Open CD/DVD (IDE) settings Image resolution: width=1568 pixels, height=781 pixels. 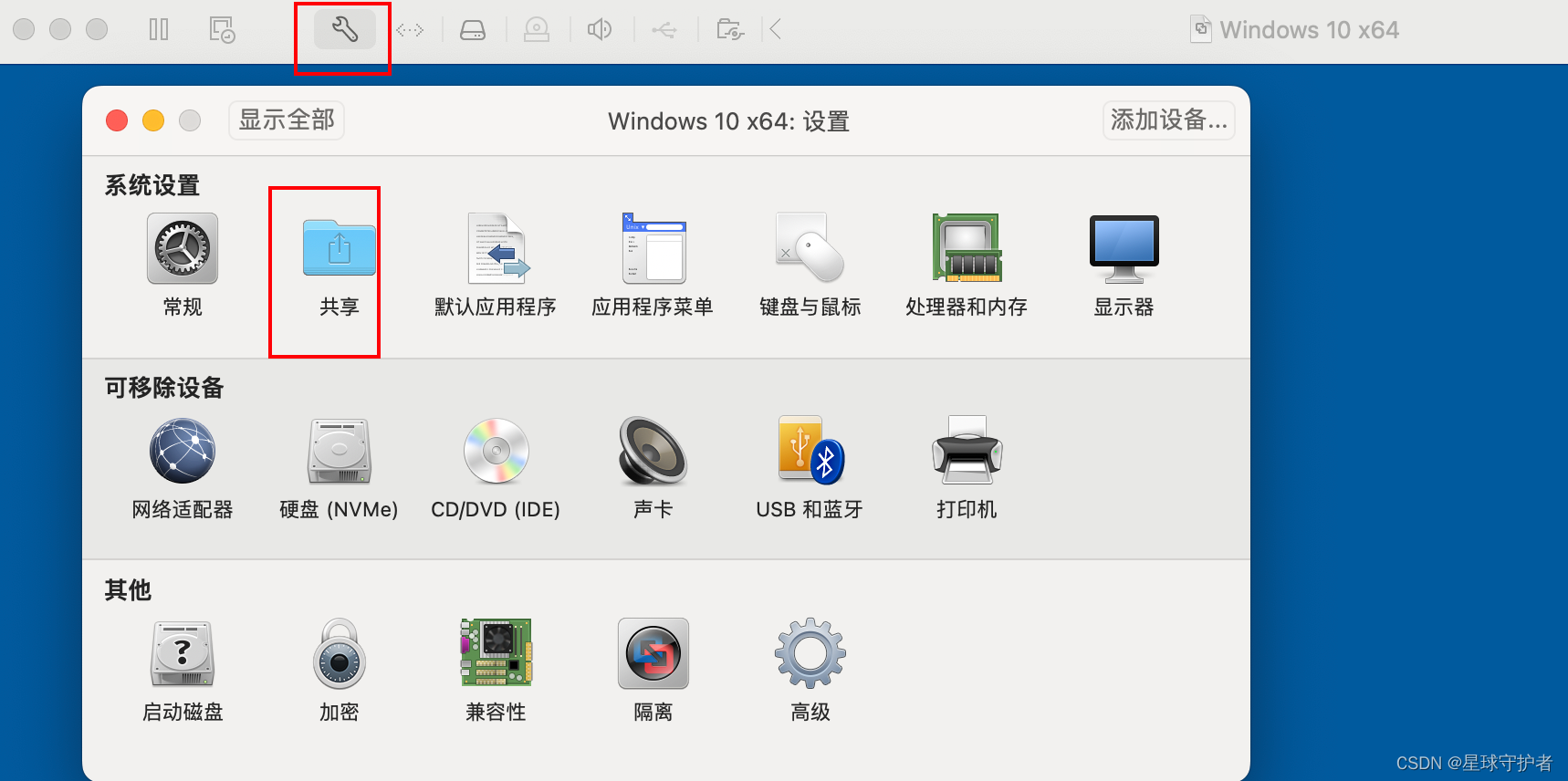(496, 469)
